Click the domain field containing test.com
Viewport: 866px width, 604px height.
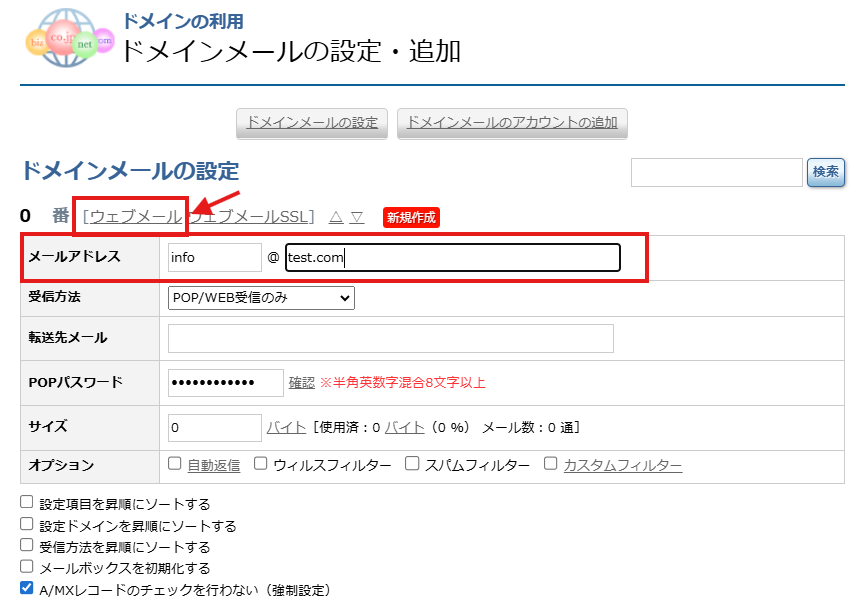coord(452,257)
